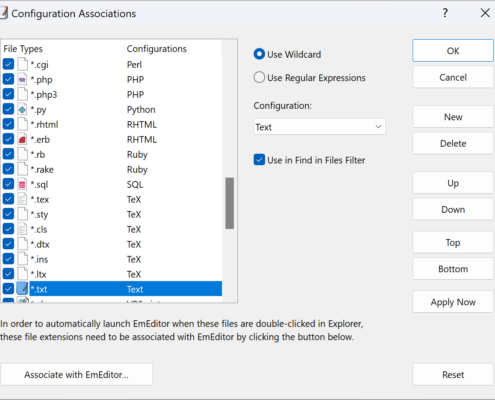Image resolution: width=495 pixels, height=400 pixels.
Task: Move the selected entry Down
Action: tap(453, 209)
